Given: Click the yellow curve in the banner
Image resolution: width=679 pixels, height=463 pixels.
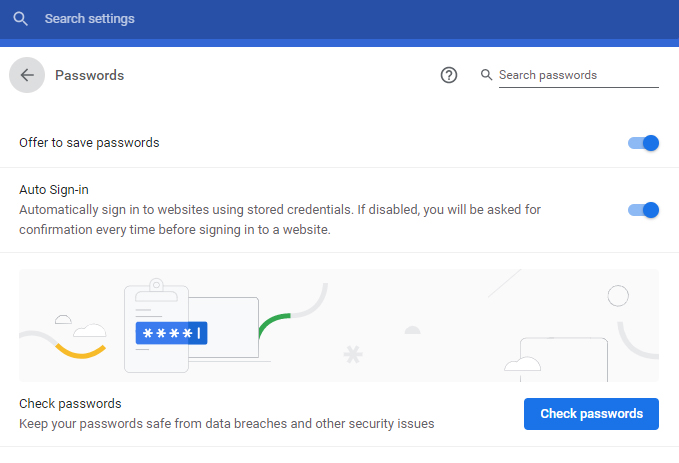Looking at the screenshot, I should (81, 351).
